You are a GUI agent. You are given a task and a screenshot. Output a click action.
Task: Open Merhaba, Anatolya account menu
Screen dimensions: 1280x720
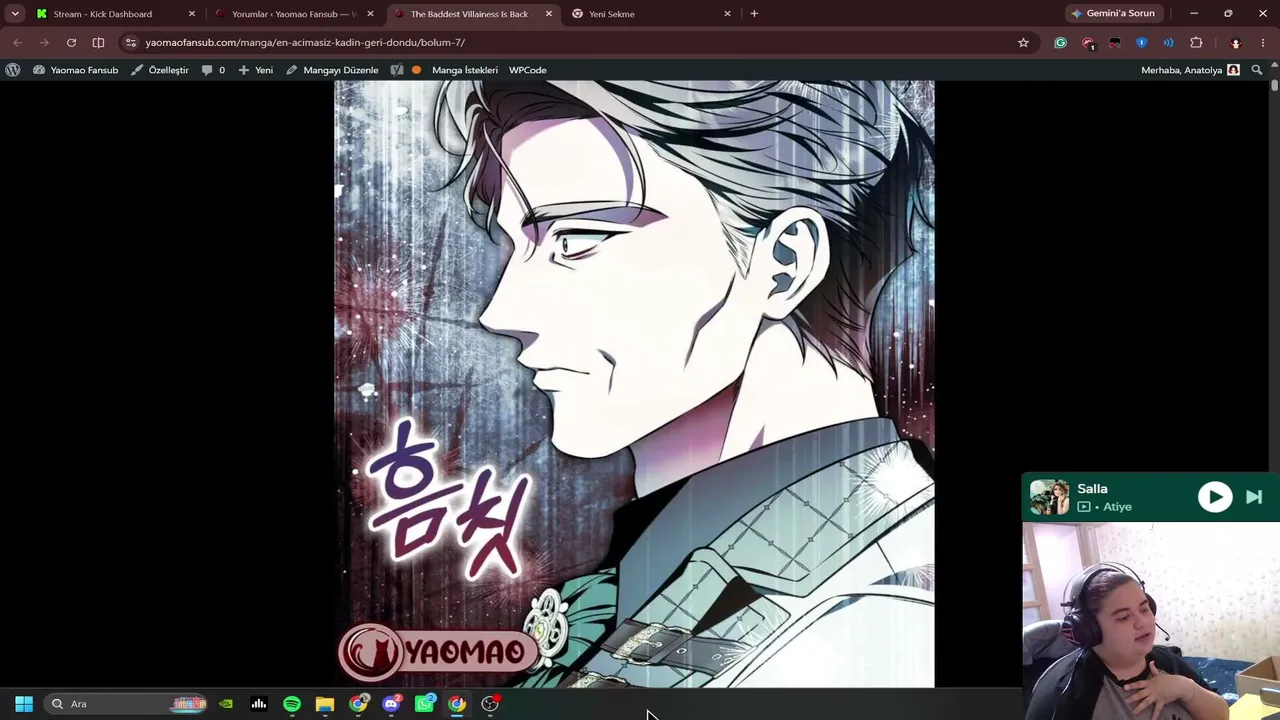point(1190,70)
